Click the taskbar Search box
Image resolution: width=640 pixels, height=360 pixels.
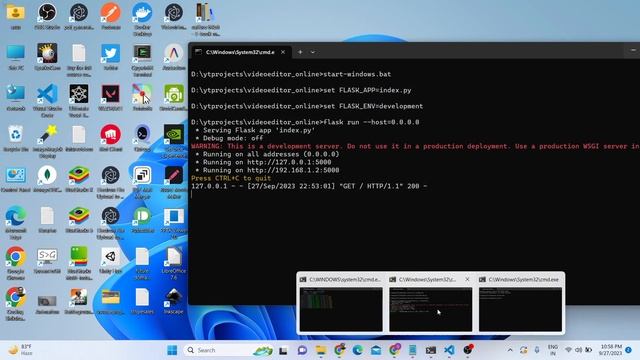(229, 350)
